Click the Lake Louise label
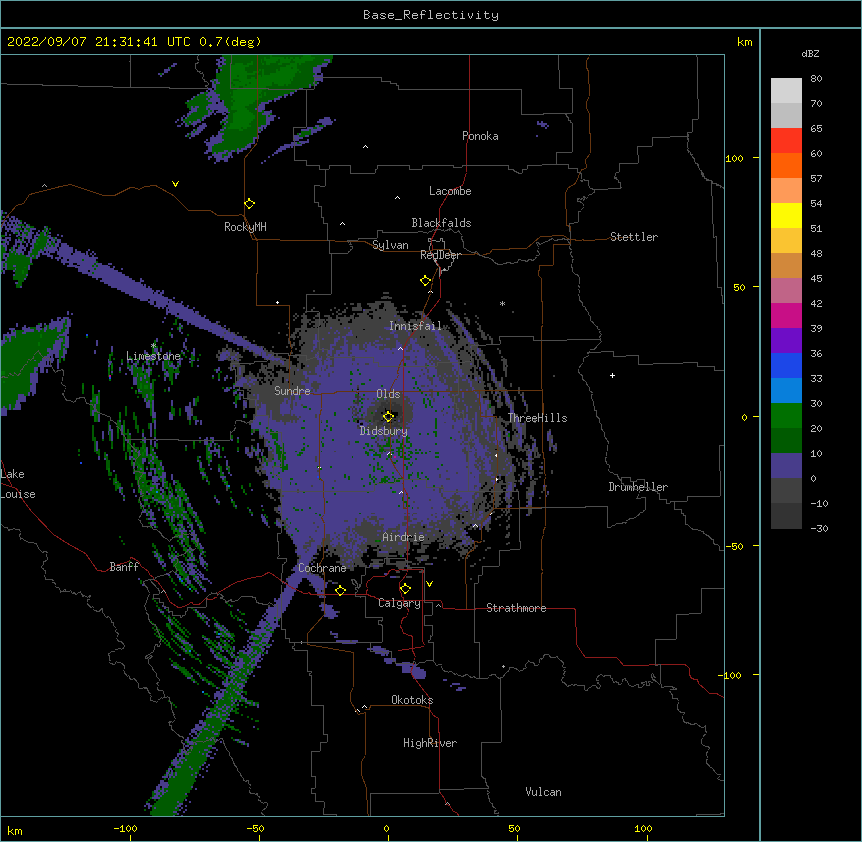 coord(18,484)
